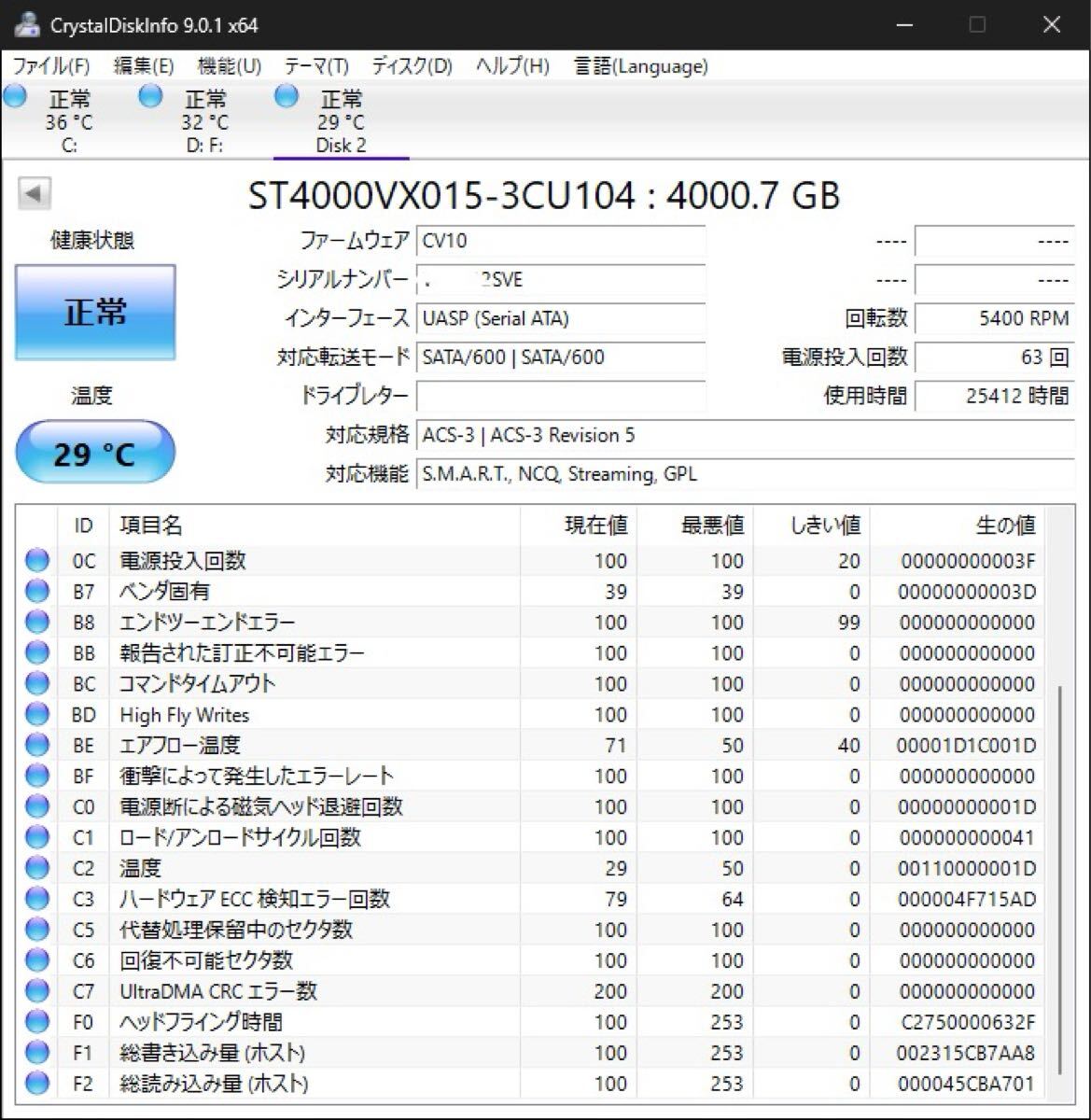
Task: Click the blue status icon for drive D: F:
Action: click(x=150, y=96)
